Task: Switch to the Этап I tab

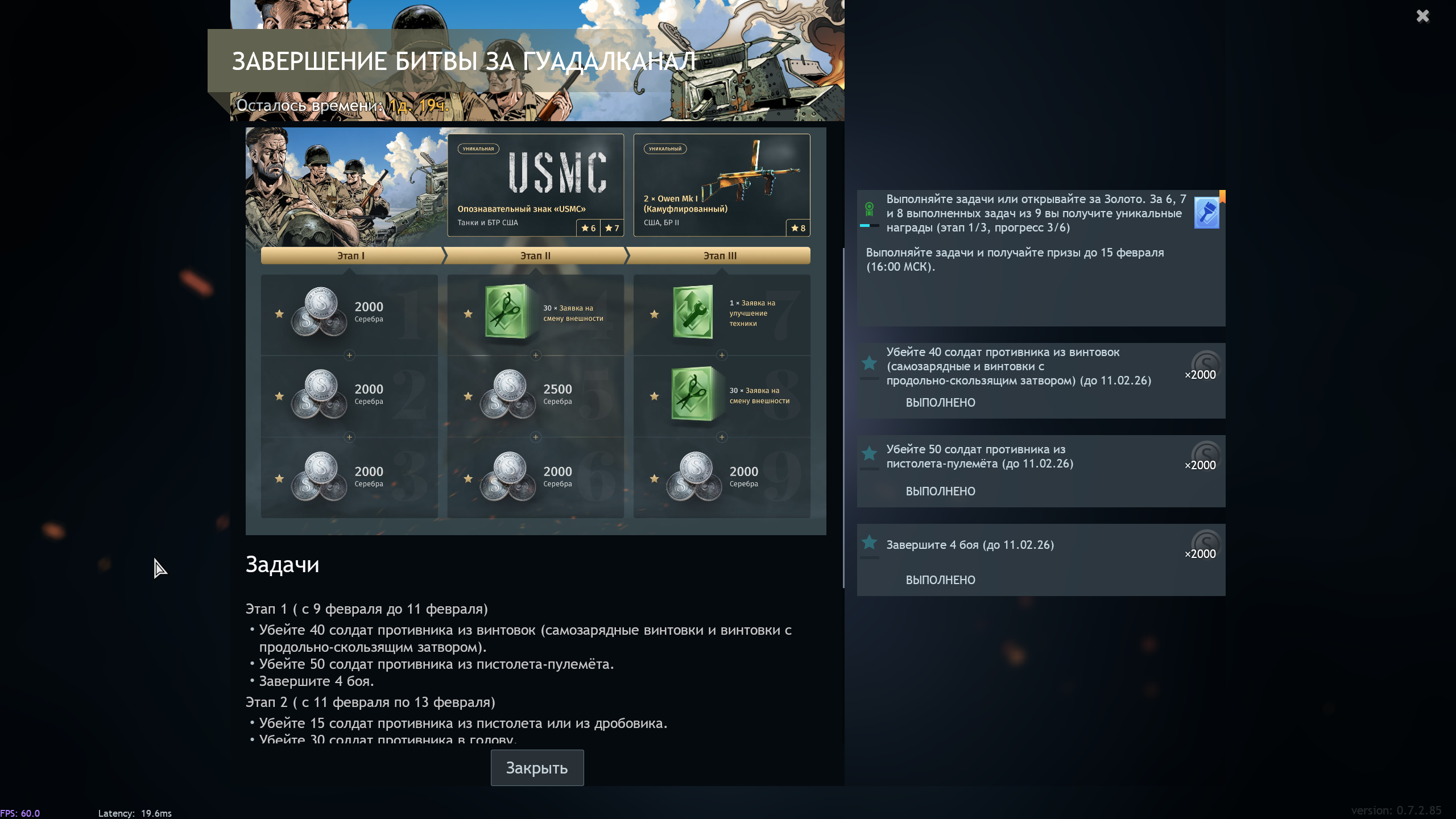Action: pyautogui.click(x=351, y=256)
